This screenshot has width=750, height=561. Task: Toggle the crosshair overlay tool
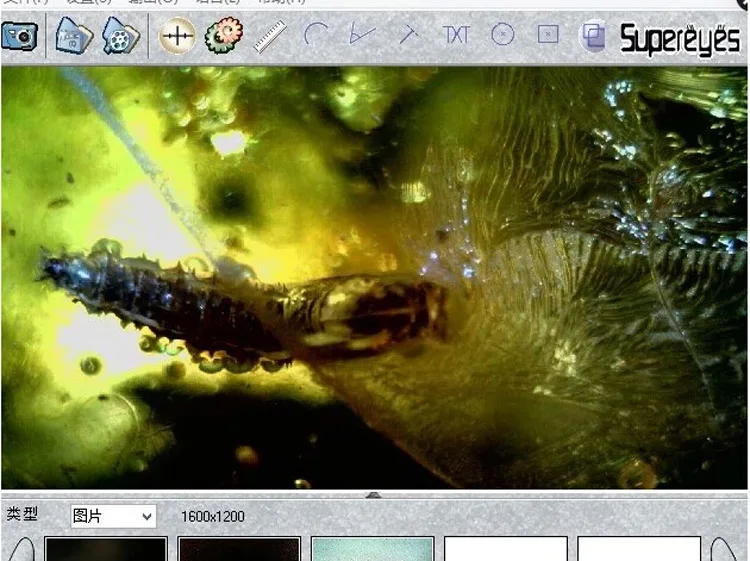pyautogui.click(x=177, y=36)
